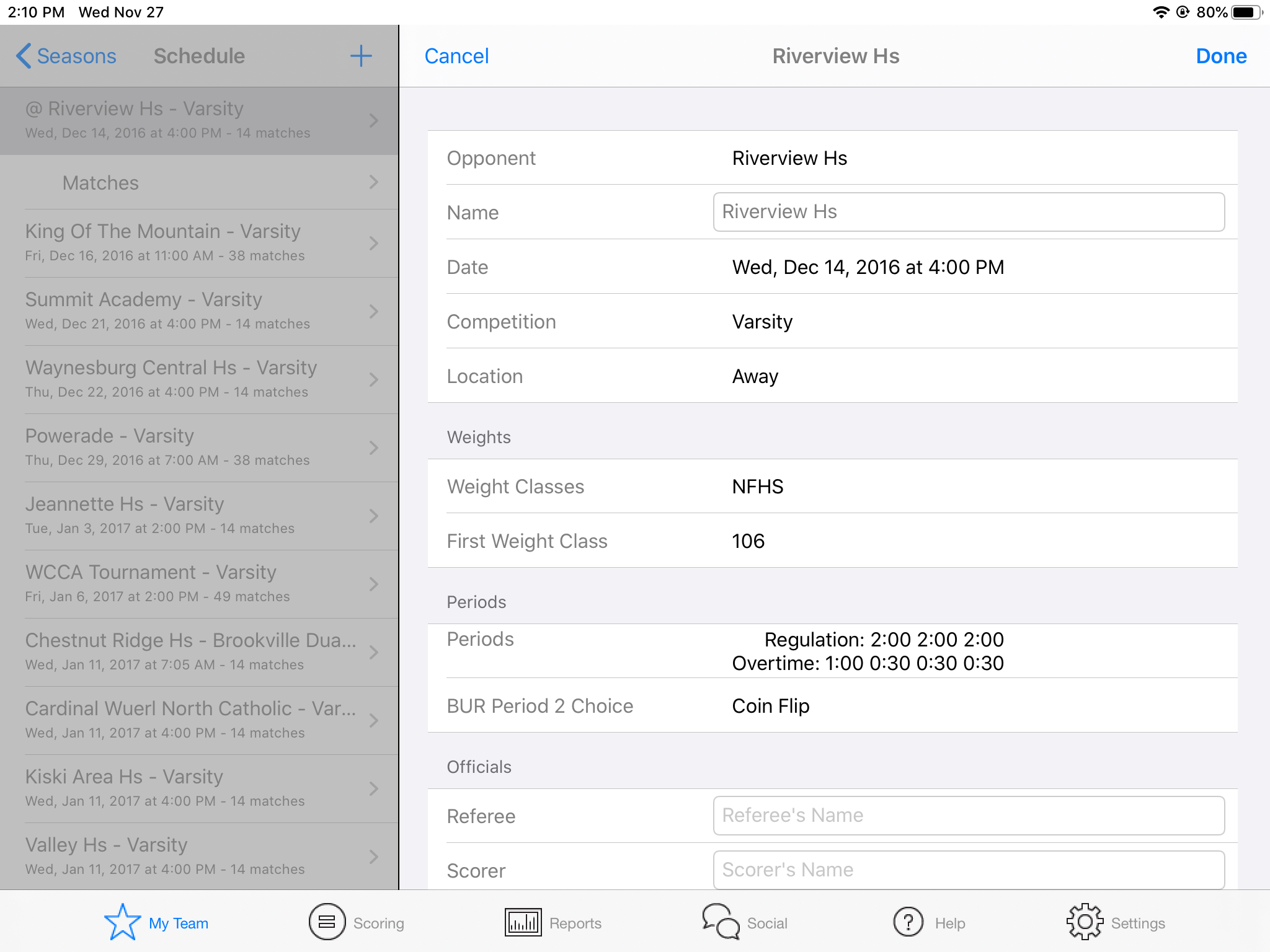This screenshot has width=1270, height=952.
Task: Open King Of The Mountain event chevron
Action: pyautogui.click(x=373, y=243)
